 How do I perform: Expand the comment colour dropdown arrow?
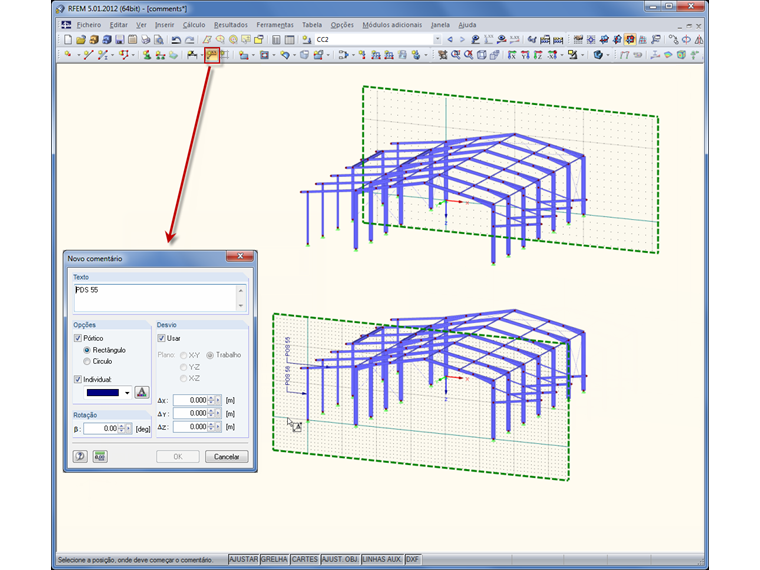[x=127, y=393]
